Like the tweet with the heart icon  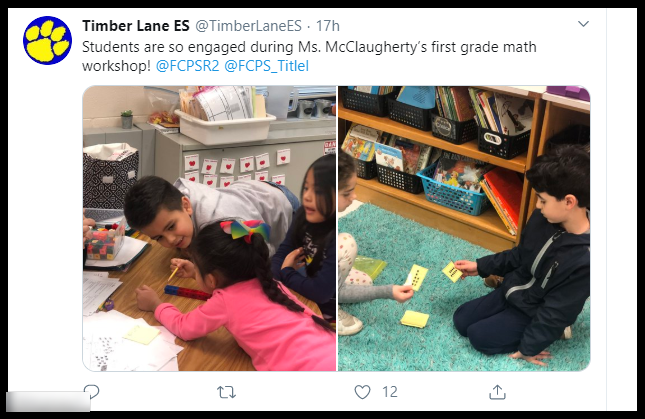click(362, 392)
